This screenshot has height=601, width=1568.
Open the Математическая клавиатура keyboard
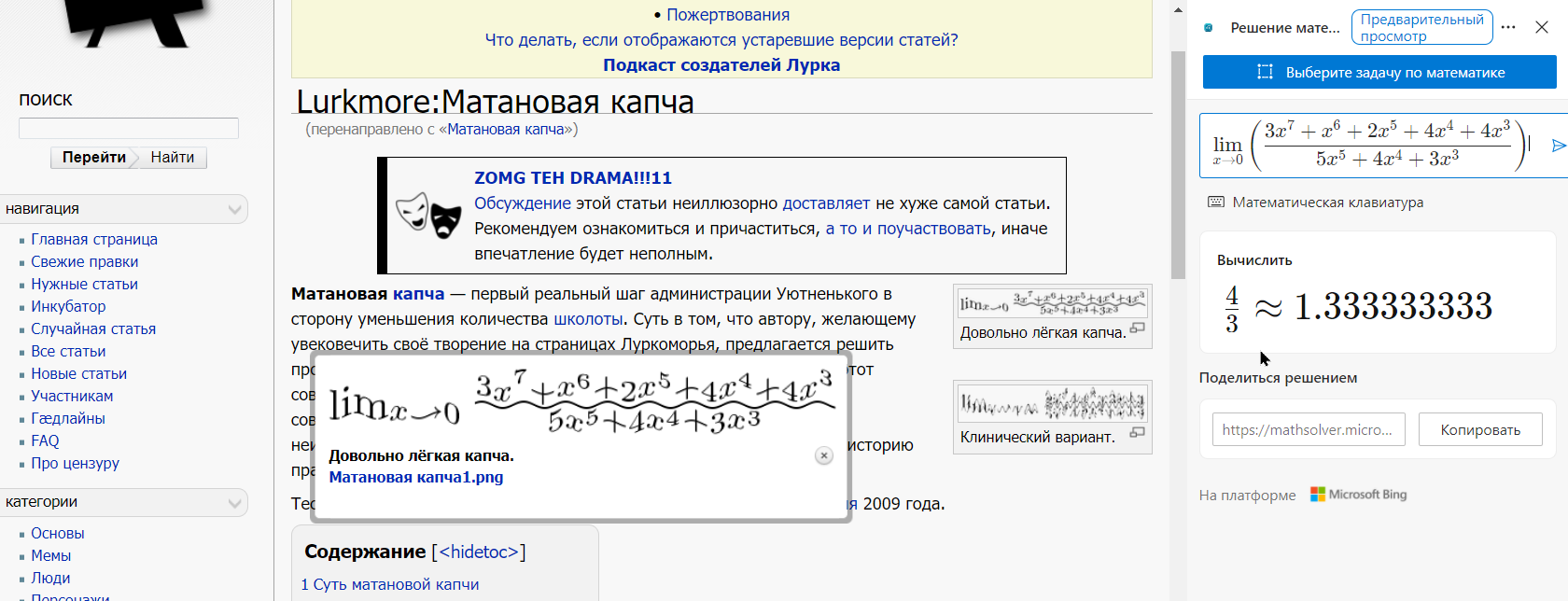1315,203
